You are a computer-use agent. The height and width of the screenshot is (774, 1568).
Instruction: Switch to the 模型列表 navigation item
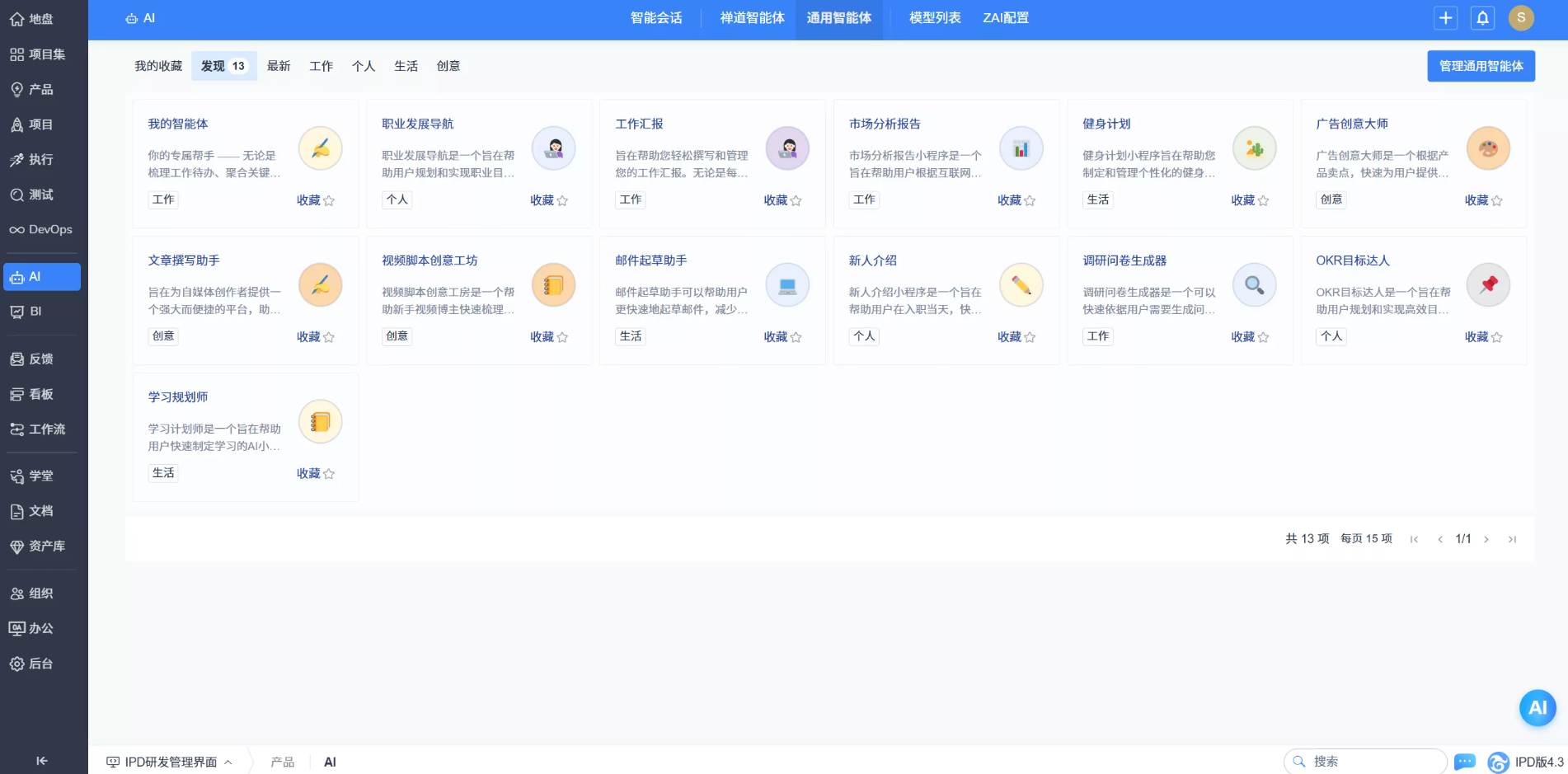934,17
